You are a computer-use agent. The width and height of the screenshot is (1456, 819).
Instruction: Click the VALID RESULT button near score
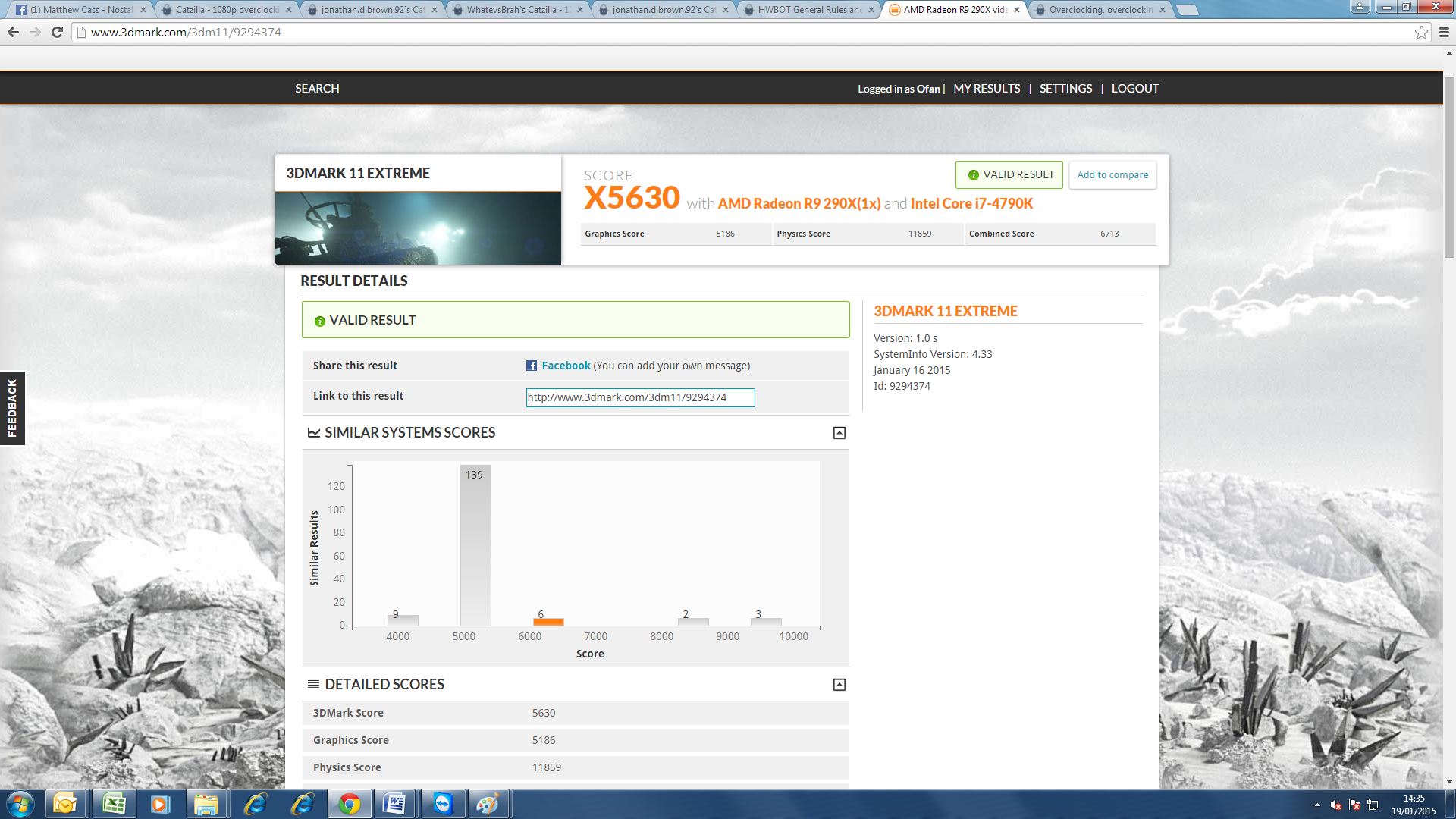(x=1009, y=174)
